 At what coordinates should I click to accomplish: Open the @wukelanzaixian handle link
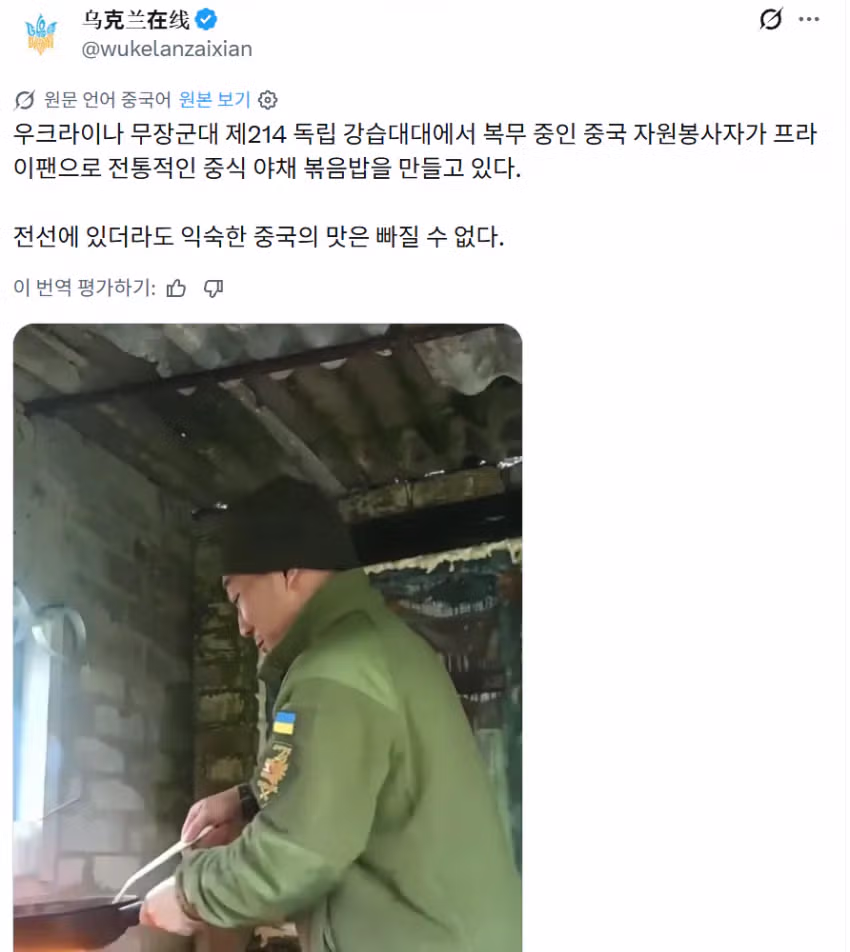pos(167,49)
